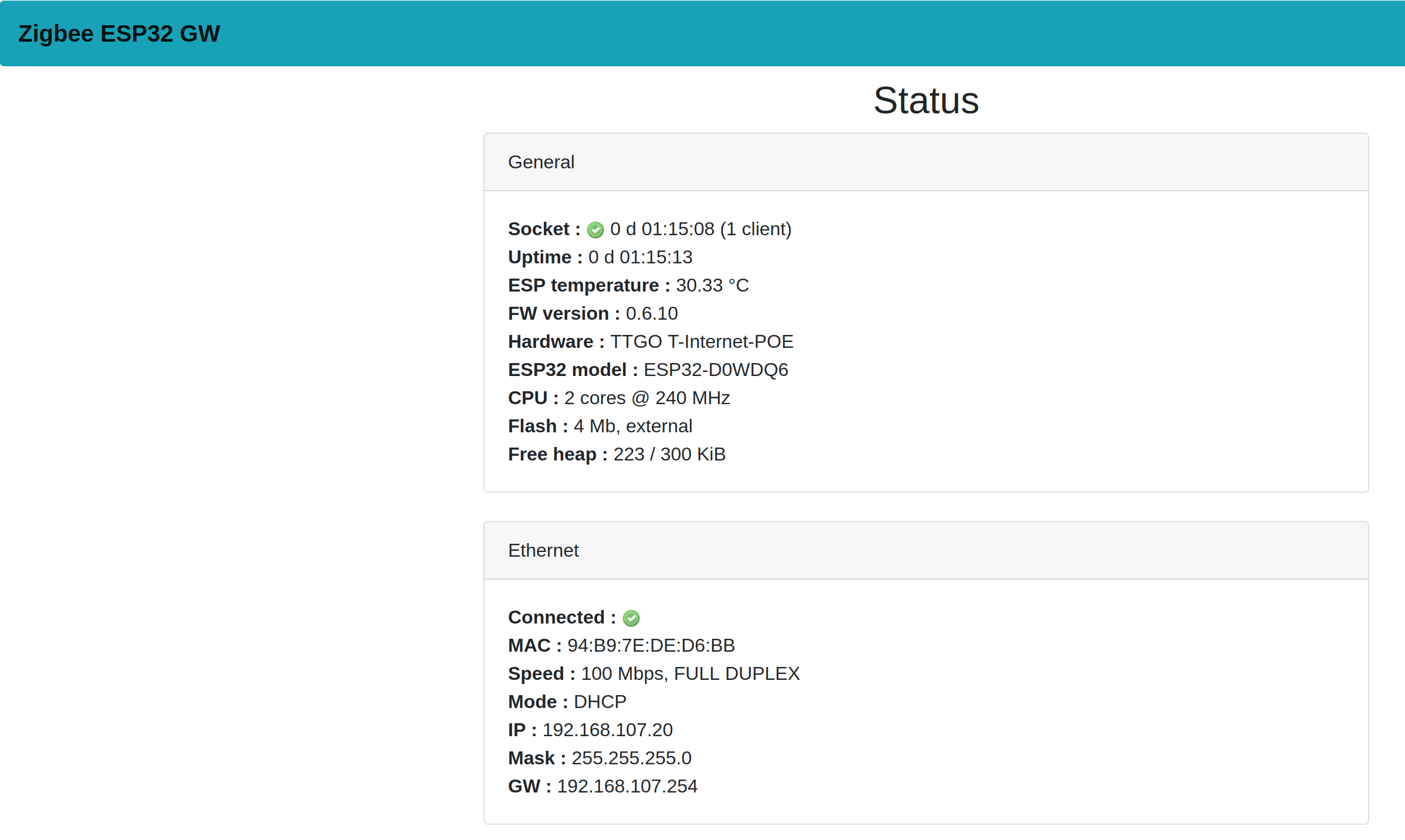Select the Mode value 'DHCP'
Screen dimensions: 1405x840
(600, 702)
